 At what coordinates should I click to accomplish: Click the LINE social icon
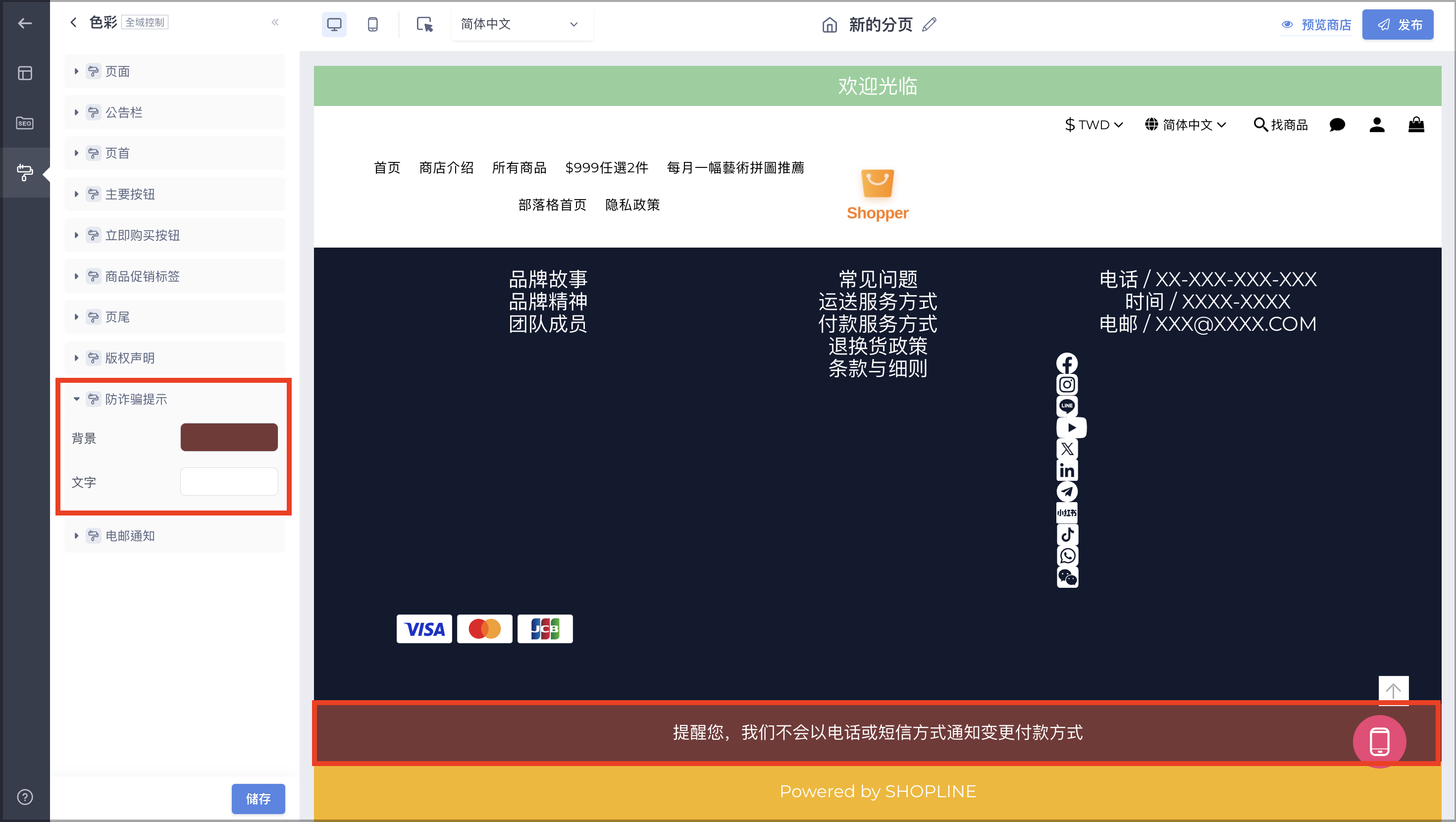click(x=1067, y=407)
